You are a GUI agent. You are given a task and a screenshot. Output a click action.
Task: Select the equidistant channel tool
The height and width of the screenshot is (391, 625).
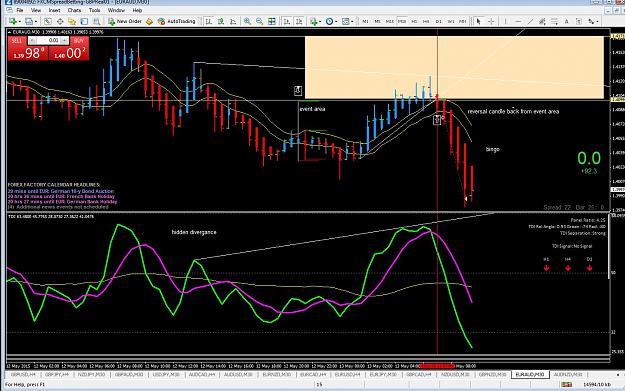coord(542,21)
